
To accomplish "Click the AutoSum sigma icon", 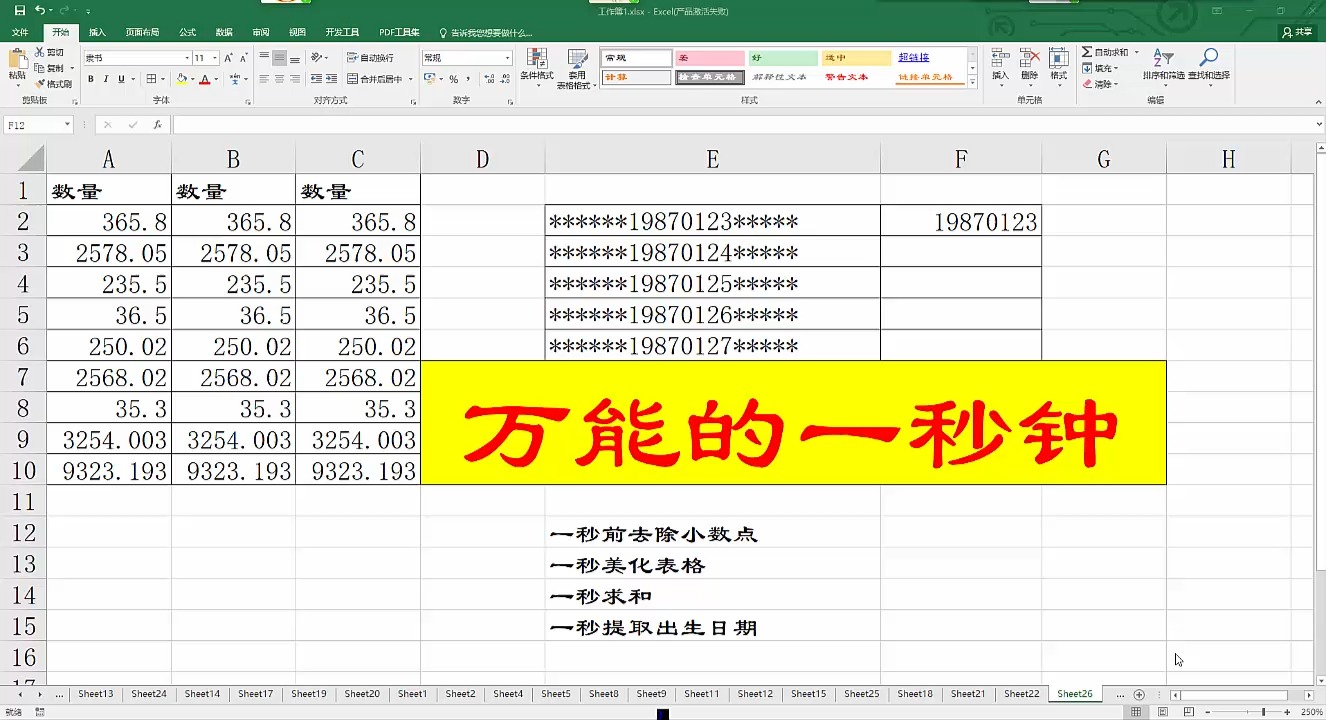I will click(1087, 52).
